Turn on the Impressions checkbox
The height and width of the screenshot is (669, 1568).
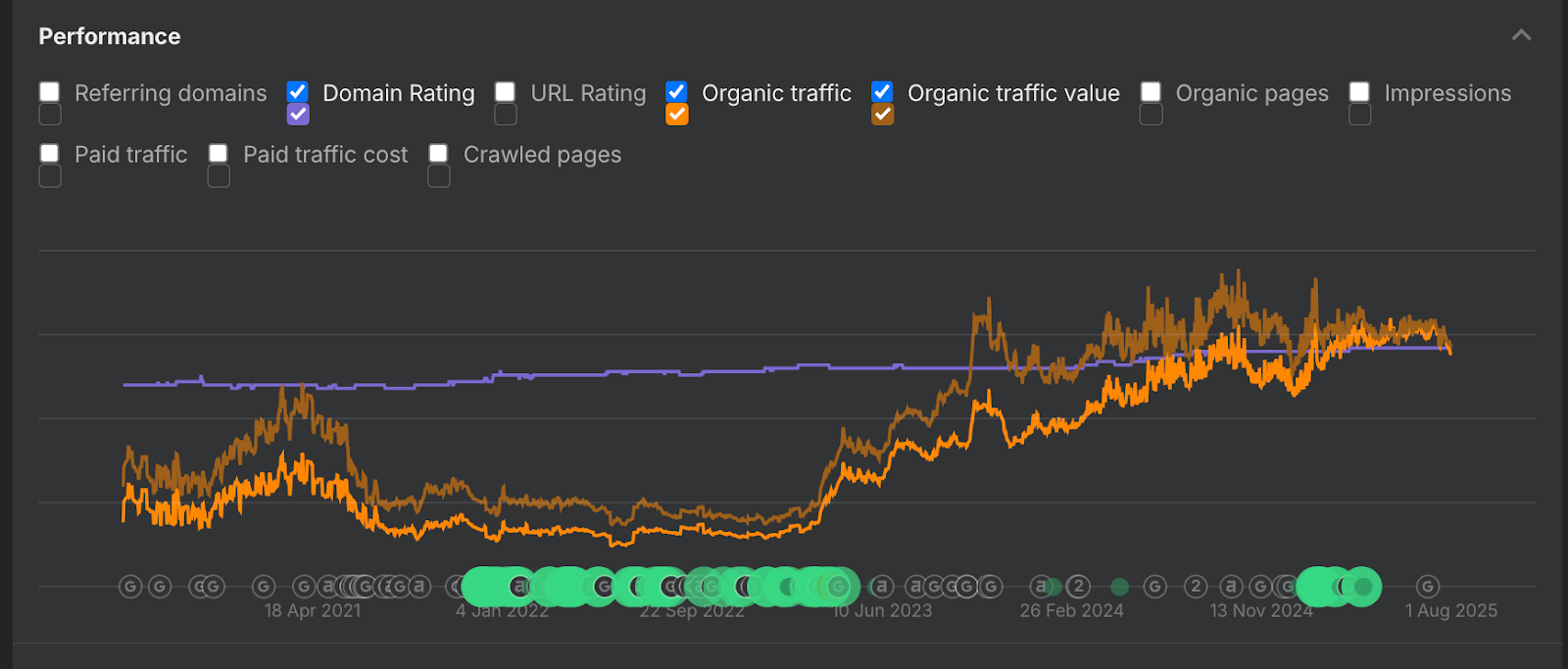(1359, 92)
